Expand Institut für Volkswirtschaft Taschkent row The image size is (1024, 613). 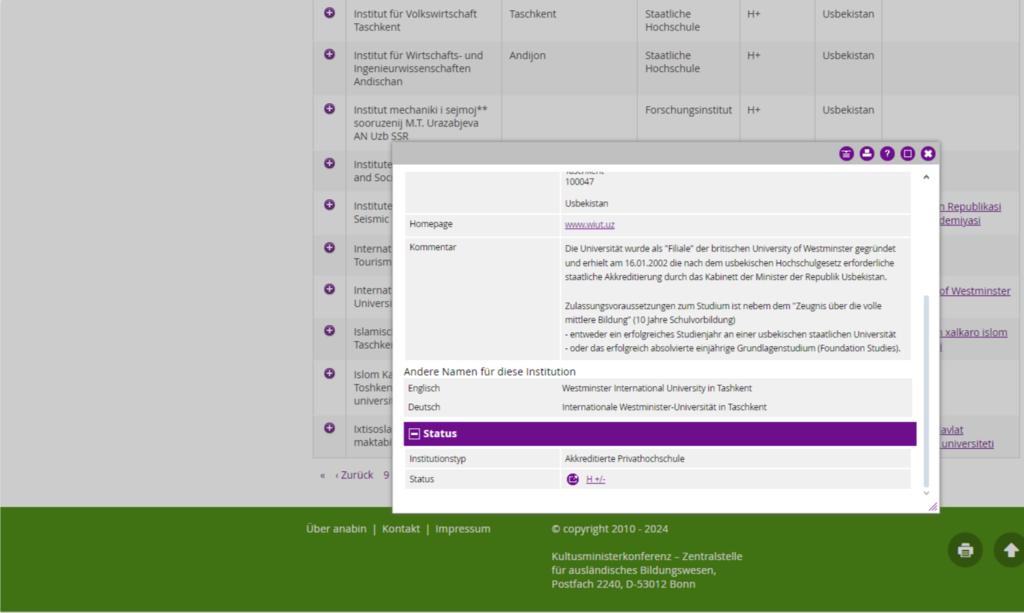329,13
